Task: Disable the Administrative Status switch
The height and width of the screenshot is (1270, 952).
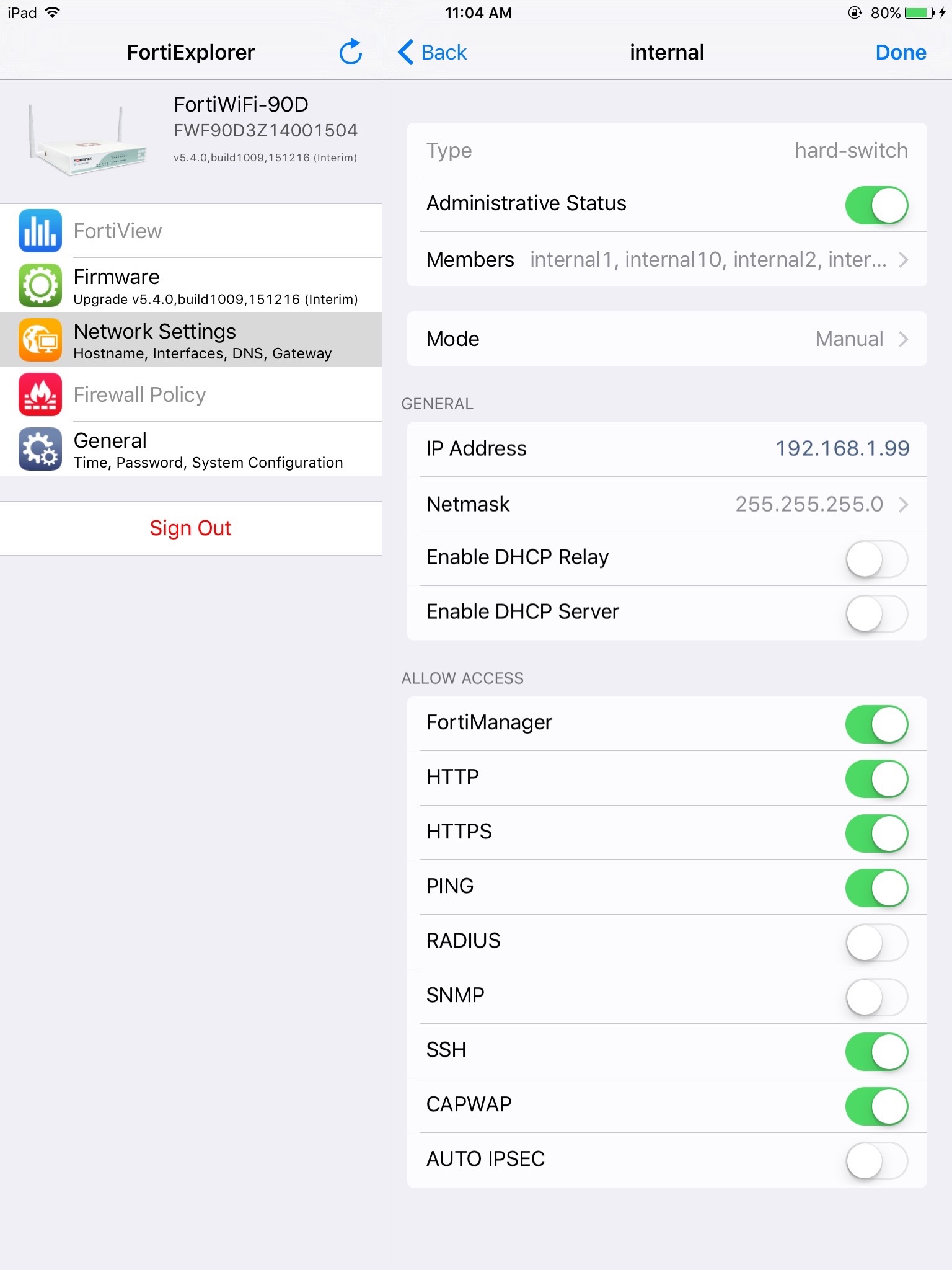Action: tap(876, 205)
